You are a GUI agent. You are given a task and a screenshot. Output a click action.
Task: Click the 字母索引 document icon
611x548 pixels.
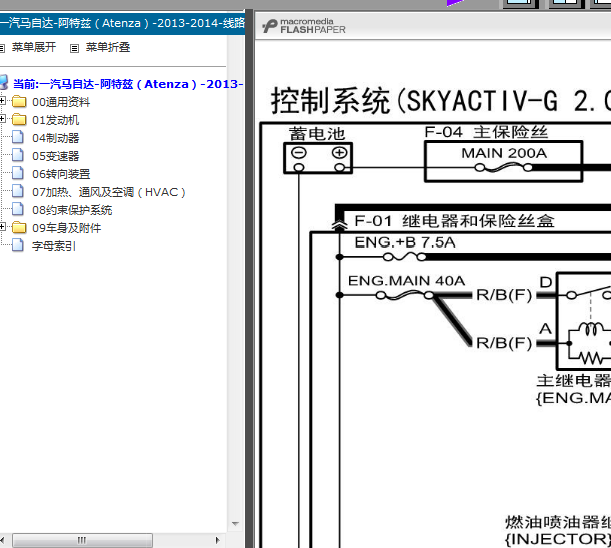click(18, 245)
